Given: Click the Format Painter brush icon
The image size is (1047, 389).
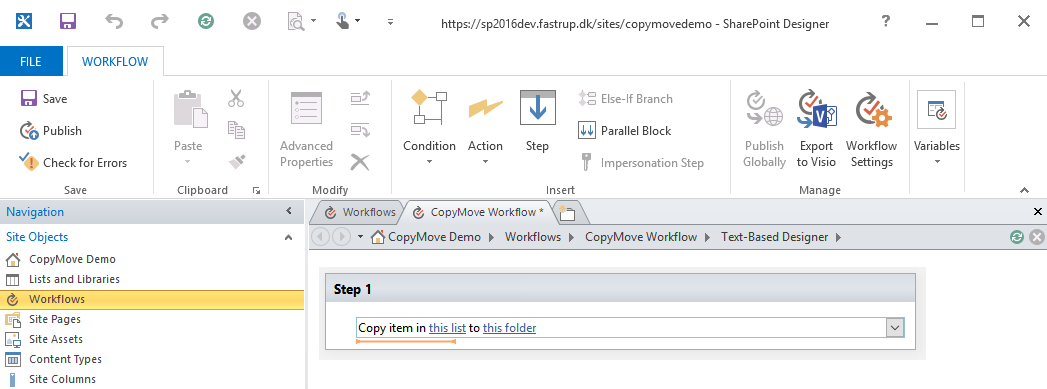Looking at the screenshot, I should (236, 161).
